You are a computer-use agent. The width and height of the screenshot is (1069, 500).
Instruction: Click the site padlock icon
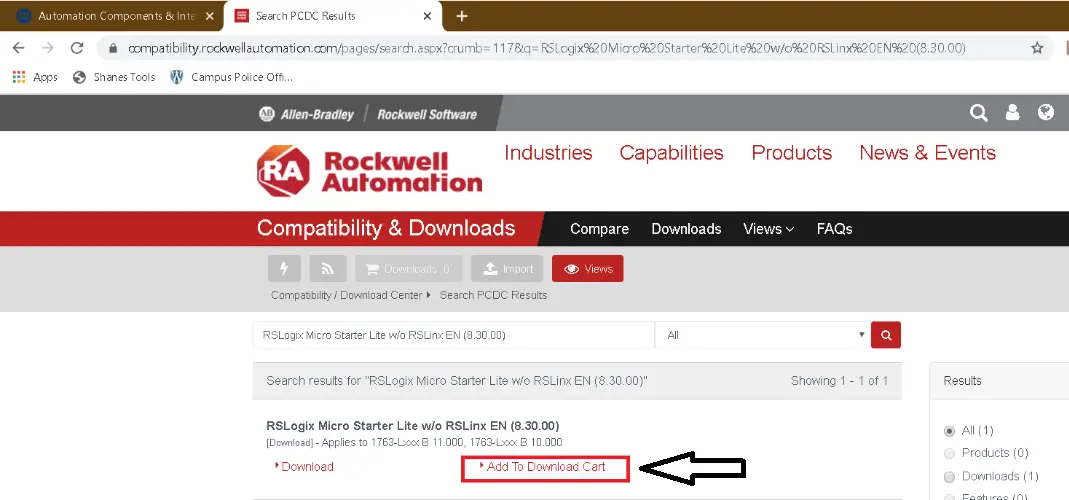click(x=114, y=48)
